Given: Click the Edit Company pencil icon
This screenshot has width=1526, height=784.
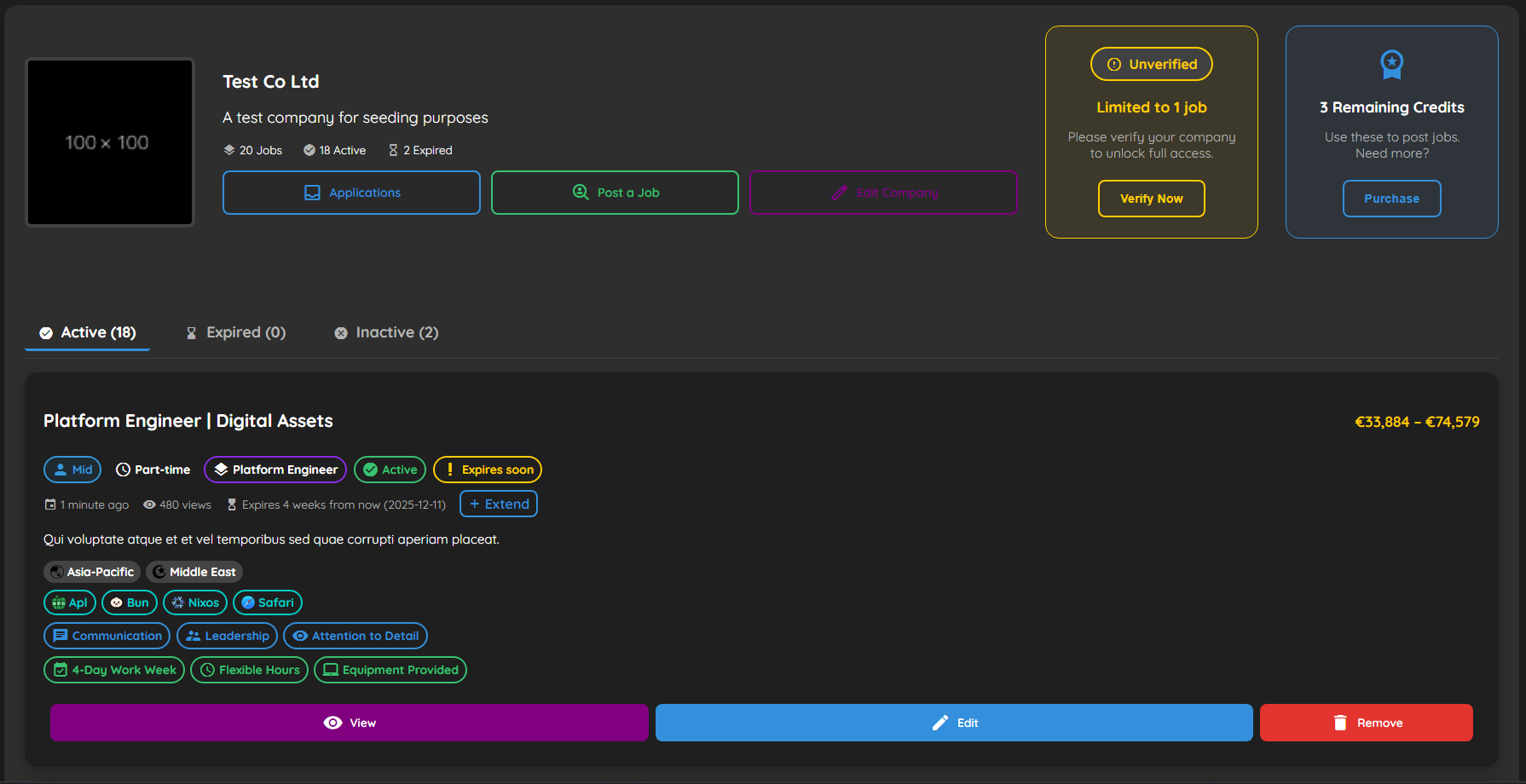Looking at the screenshot, I should [840, 192].
